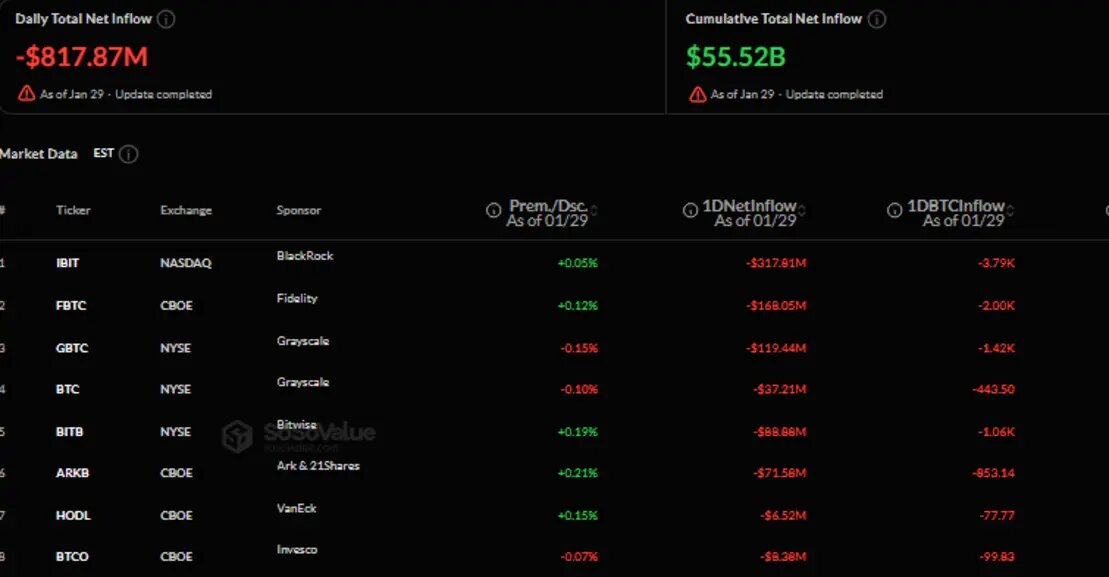Click the -443.50 BTC inflow value
Viewport: 1109px width, 577px height.
[x=993, y=389]
